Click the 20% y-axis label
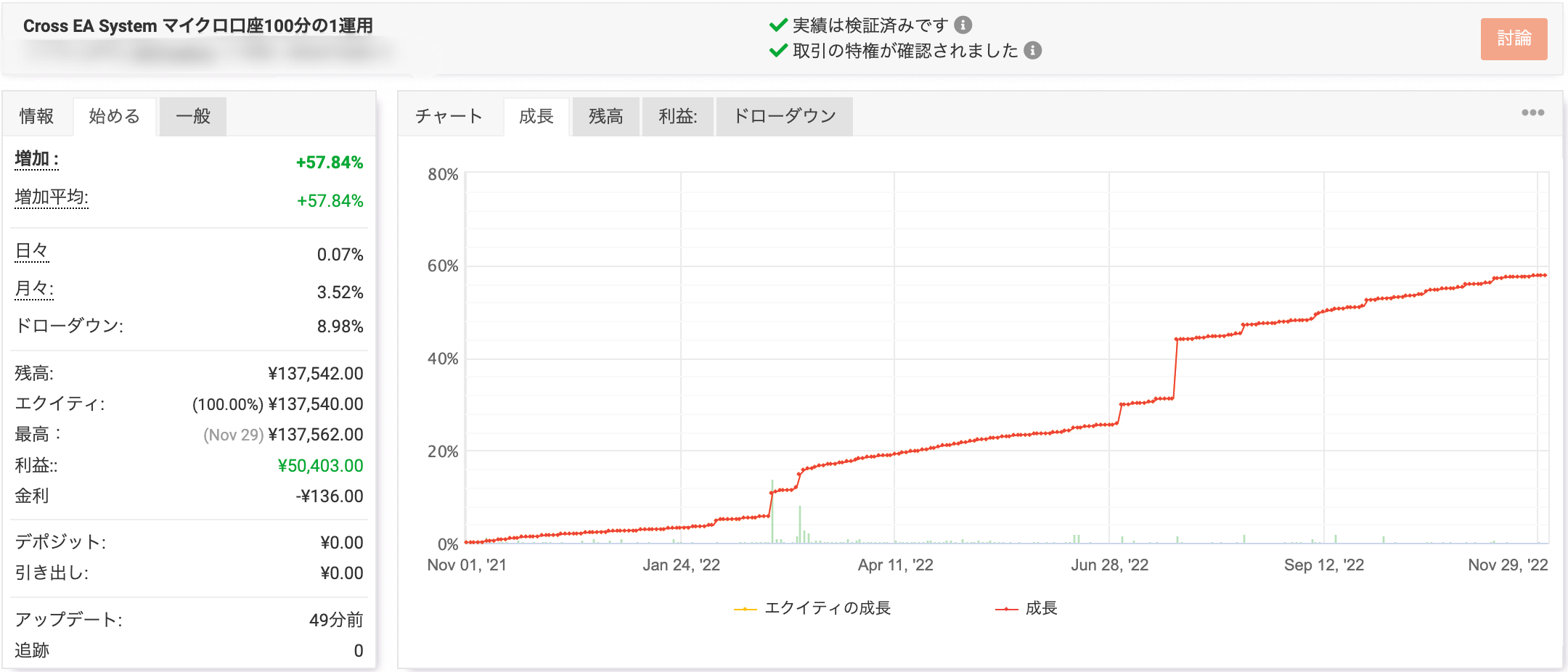The image size is (1568, 672). click(443, 452)
